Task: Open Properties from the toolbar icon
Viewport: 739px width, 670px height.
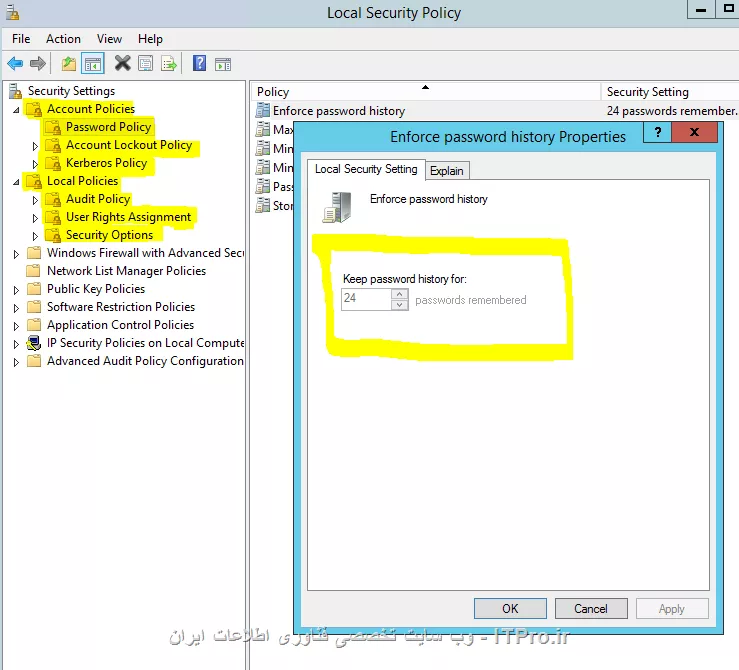Action: click(146, 64)
